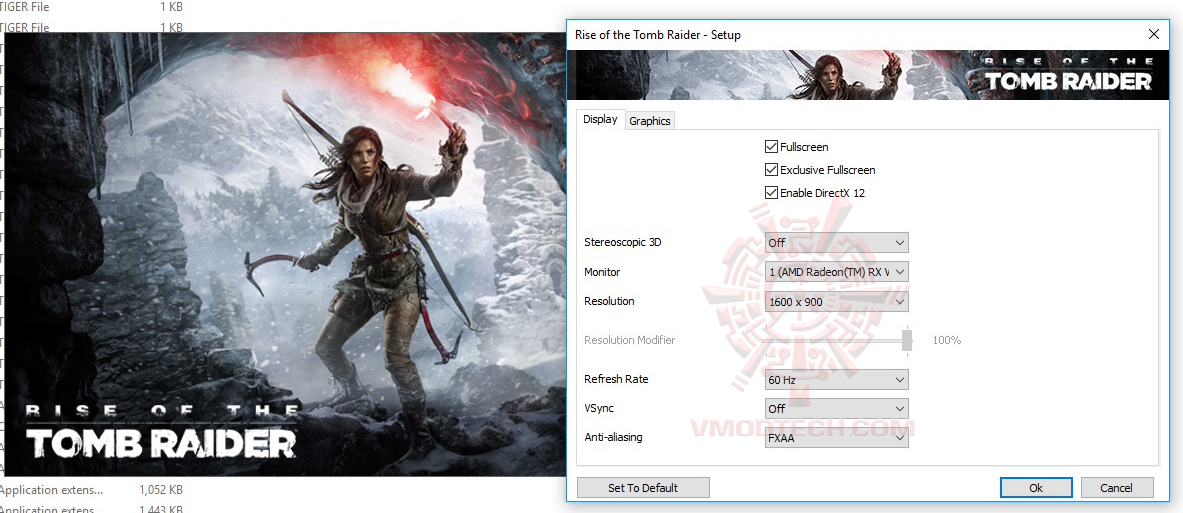The width and height of the screenshot is (1183, 513).
Task: Switch to the Graphics tab
Action: tap(650, 121)
